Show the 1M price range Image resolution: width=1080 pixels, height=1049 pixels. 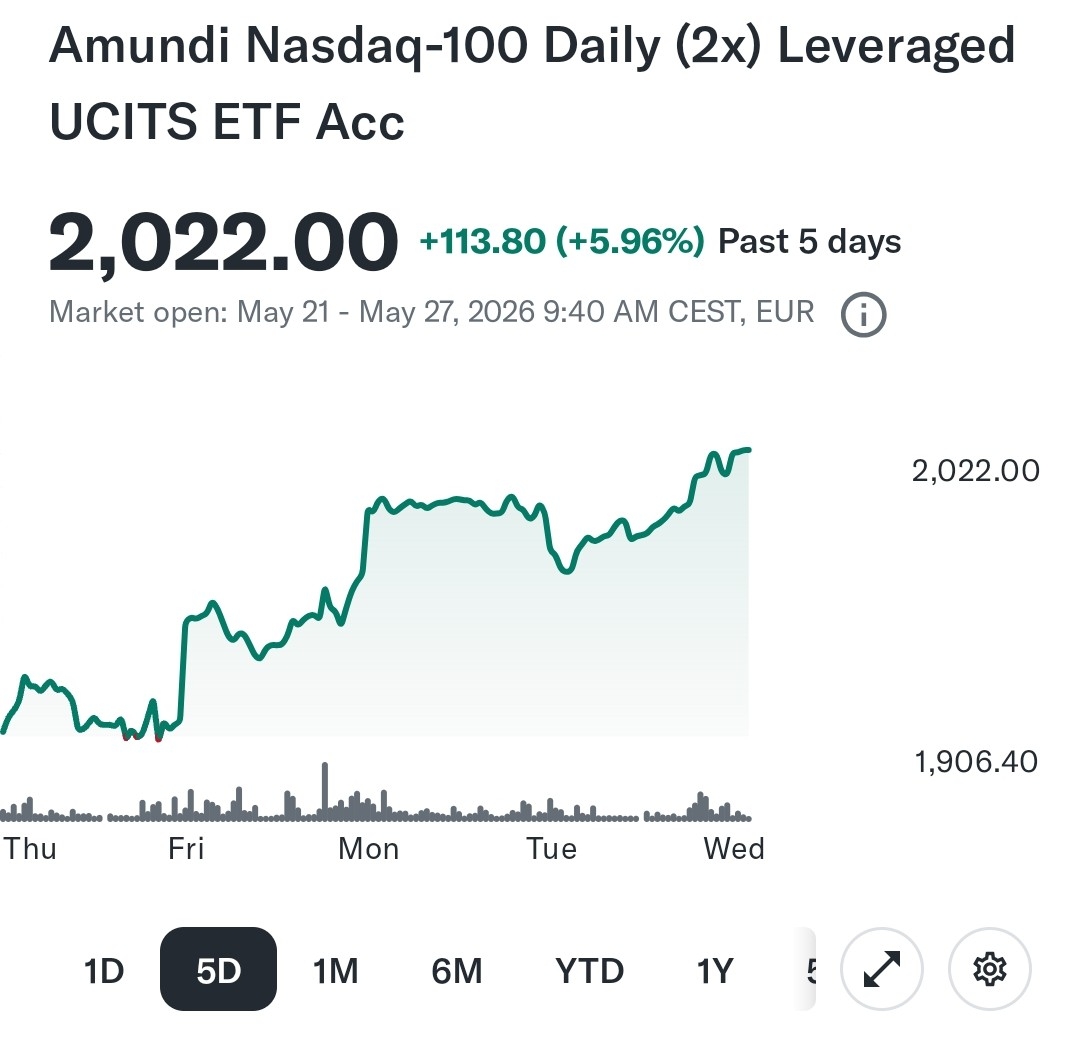tap(335, 970)
